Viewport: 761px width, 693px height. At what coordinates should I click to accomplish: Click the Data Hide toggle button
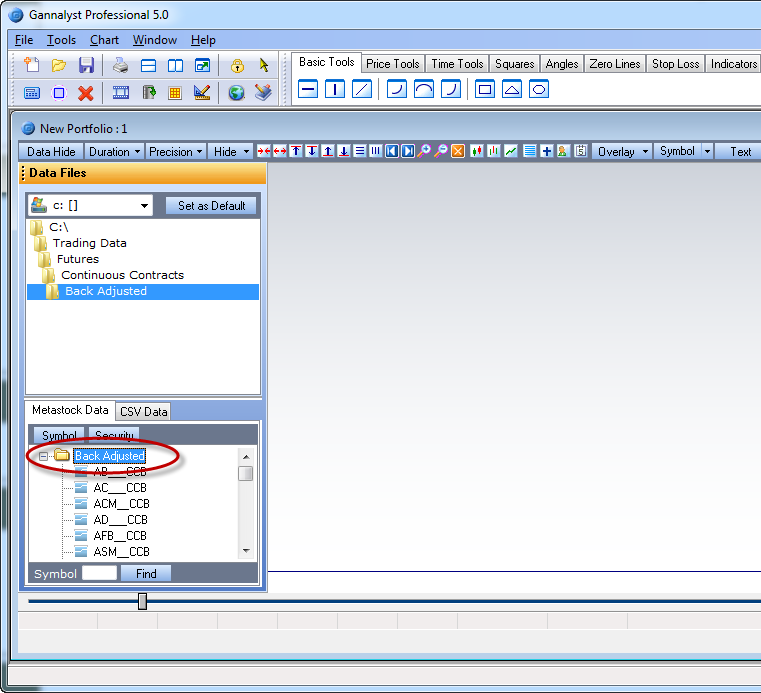[51, 152]
